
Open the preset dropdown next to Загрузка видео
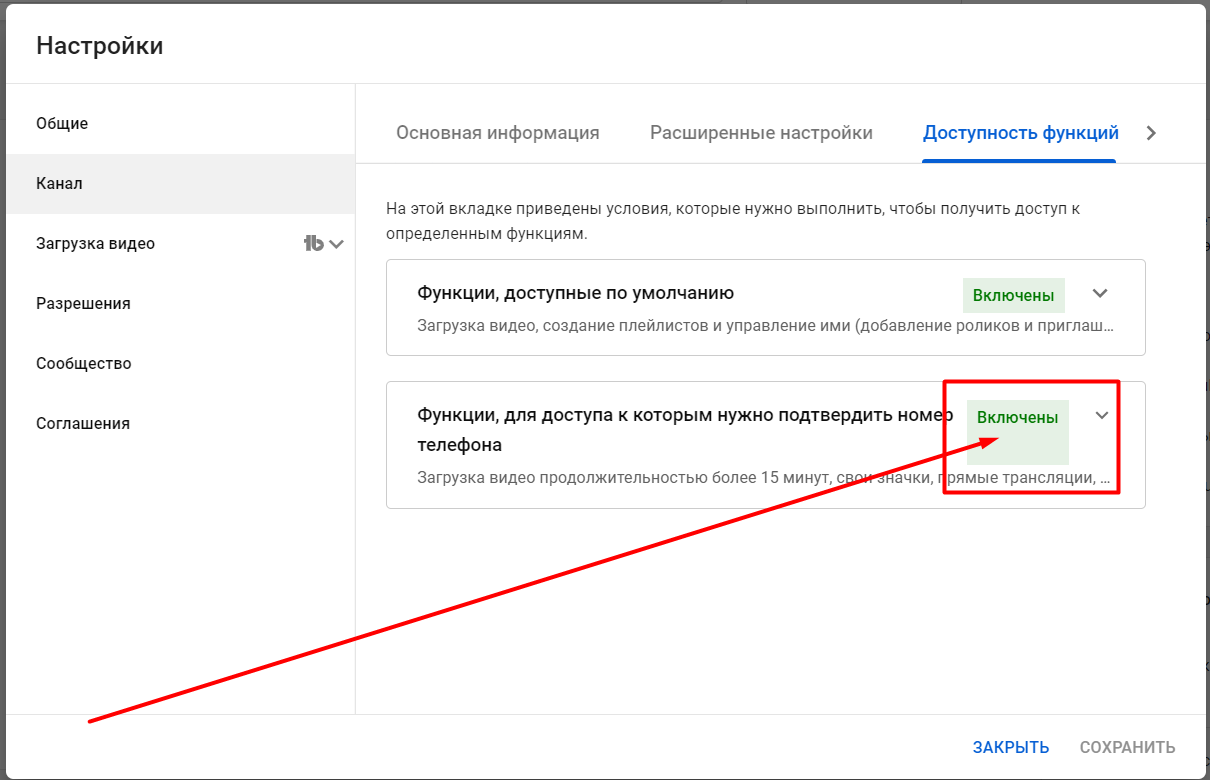click(336, 243)
